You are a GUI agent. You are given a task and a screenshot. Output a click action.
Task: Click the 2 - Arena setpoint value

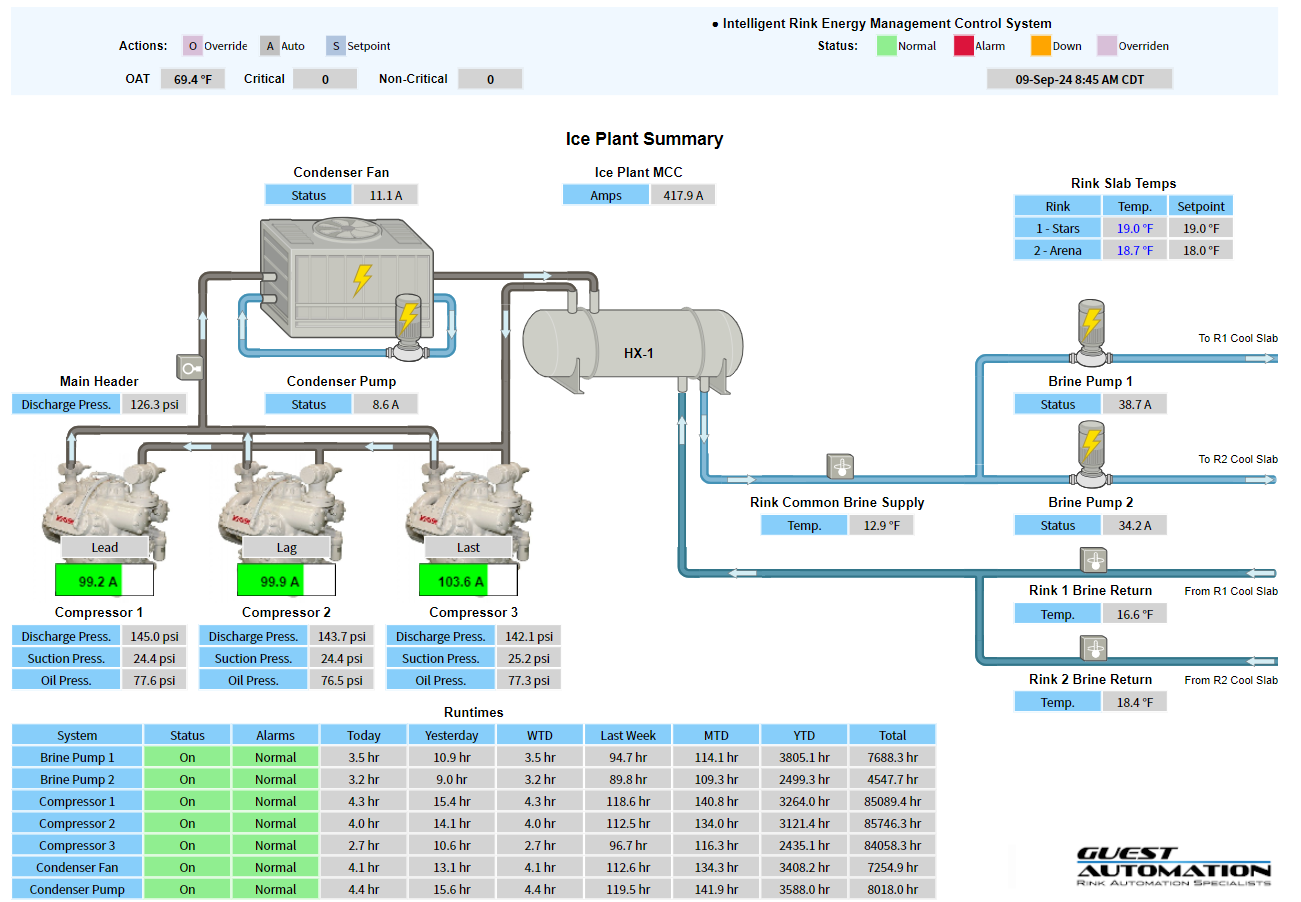click(x=1200, y=250)
